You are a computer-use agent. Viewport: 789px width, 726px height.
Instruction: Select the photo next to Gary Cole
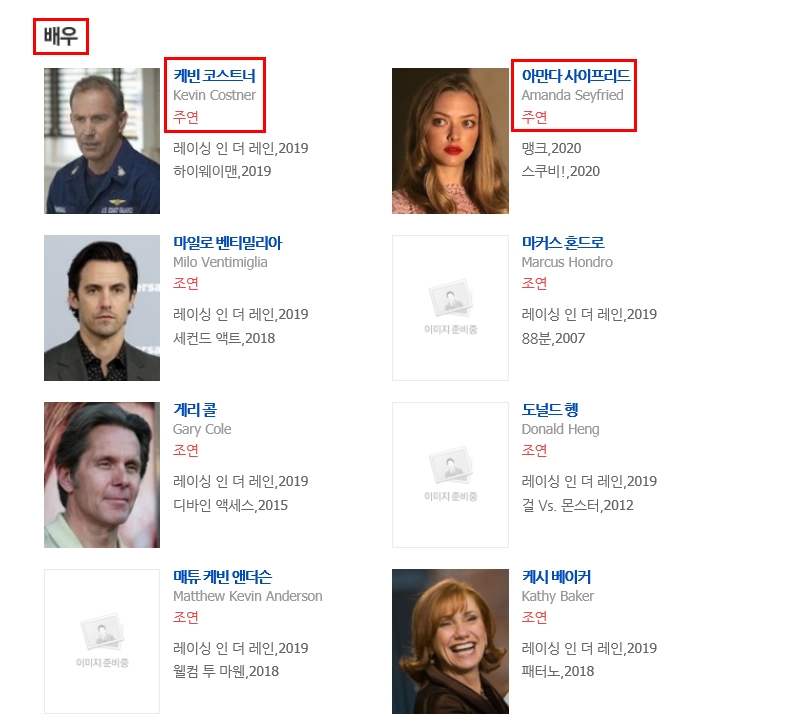click(101, 474)
